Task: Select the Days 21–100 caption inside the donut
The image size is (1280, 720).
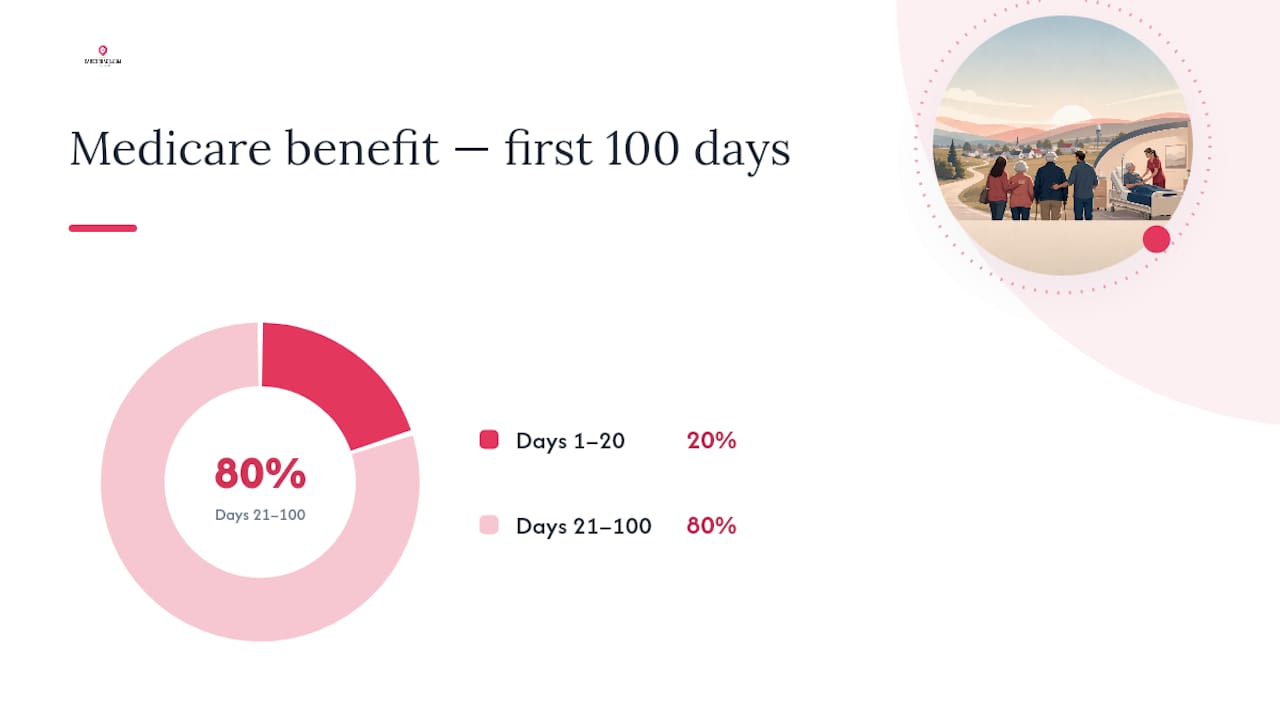Action: click(x=260, y=515)
